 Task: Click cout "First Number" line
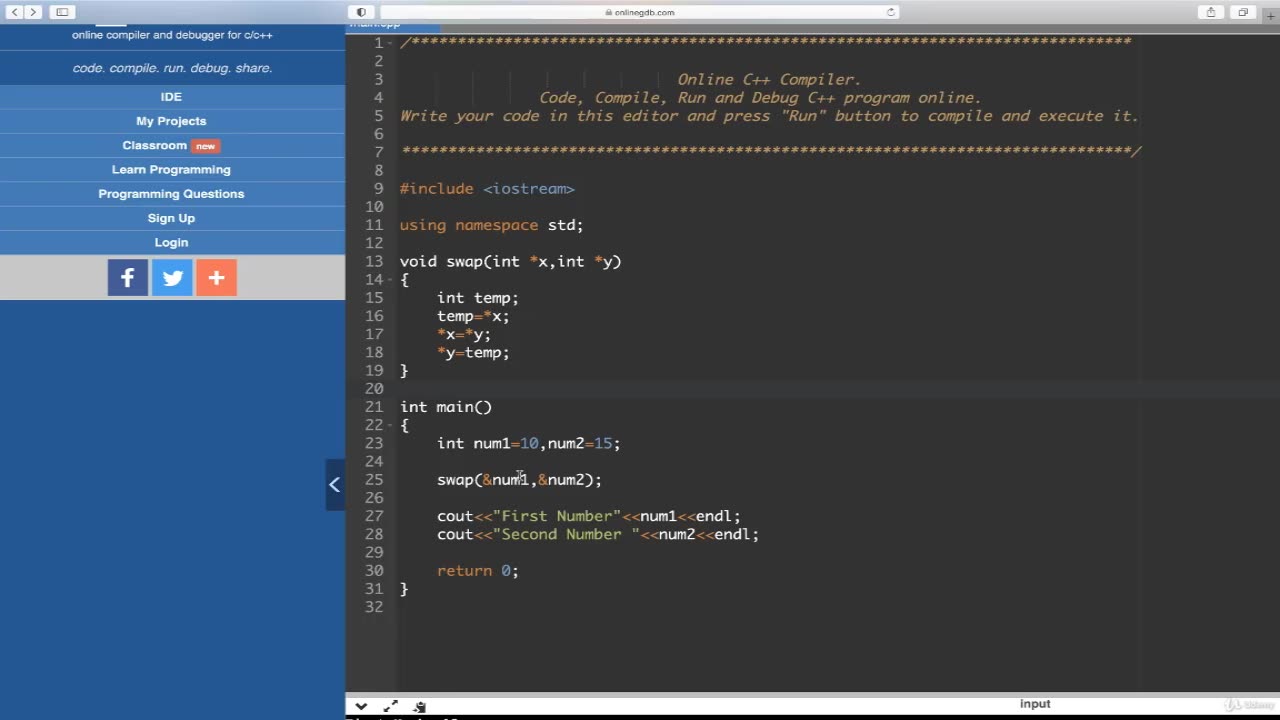click(x=588, y=516)
